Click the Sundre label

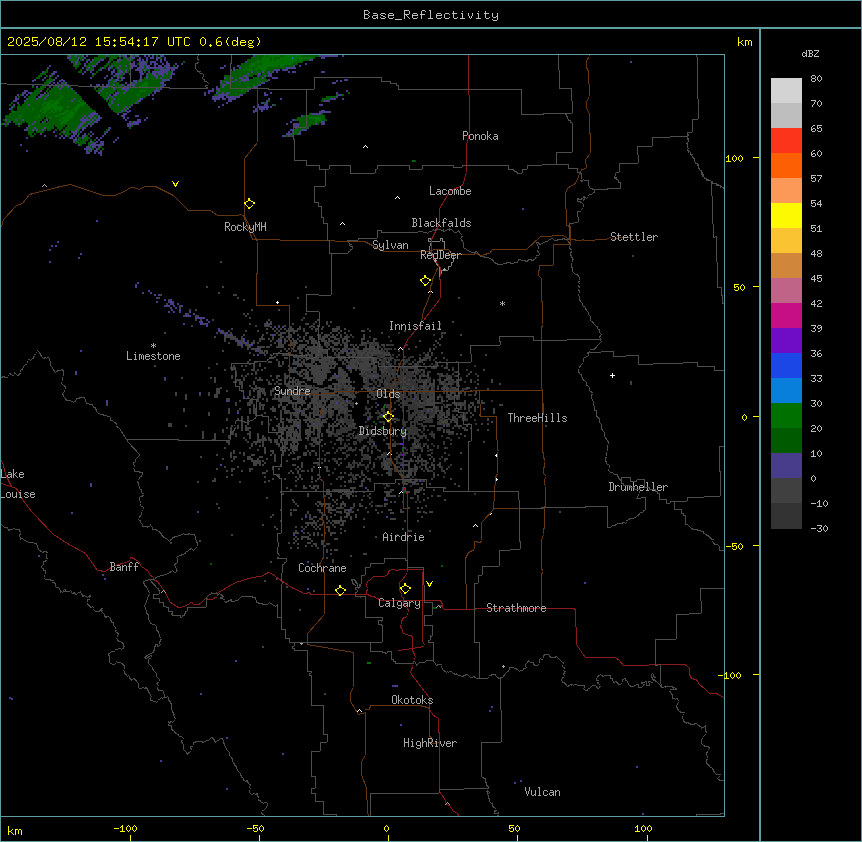[292, 391]
